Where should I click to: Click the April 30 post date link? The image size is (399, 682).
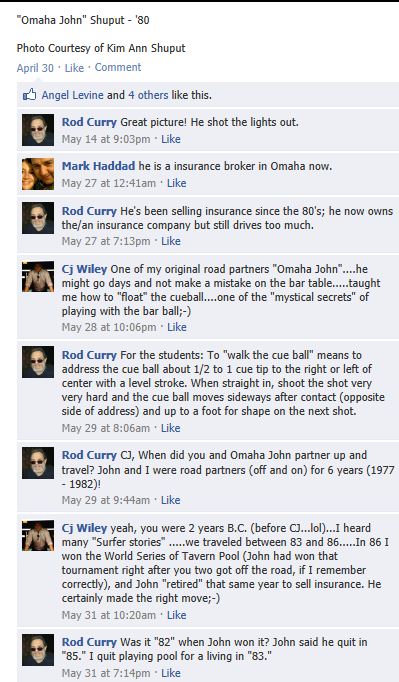35,68
